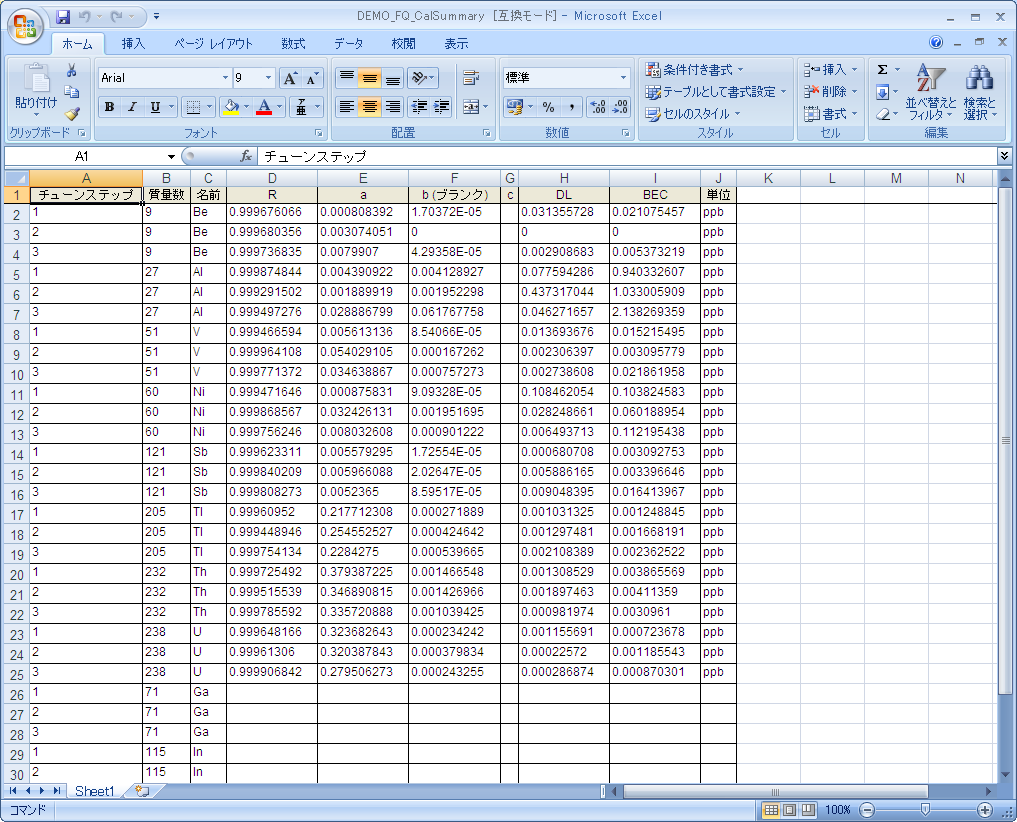The image size is (1017, 822).
Task: Apply the red font color
Action: [264, 106]
